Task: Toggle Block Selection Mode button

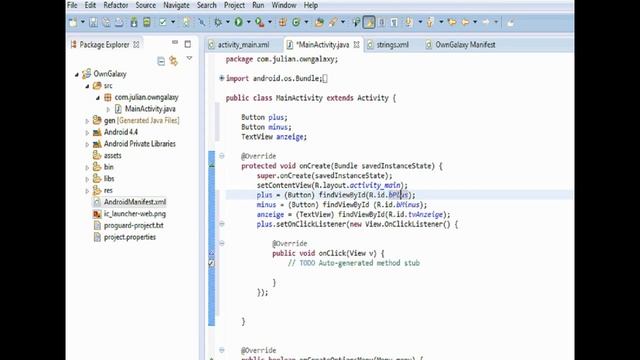Action: [382, 22]
